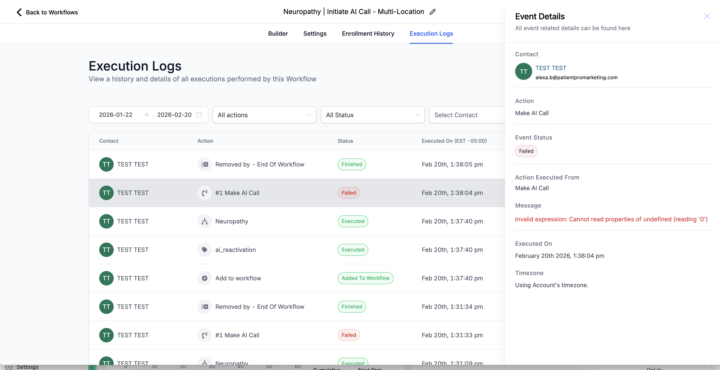Close the Event Details panel
This screenshot has height=370, width=720.
(x=707, y=17)
